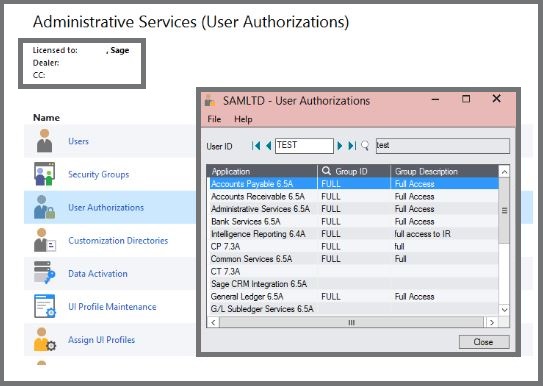Open the Help menu

tap(243, 119)
